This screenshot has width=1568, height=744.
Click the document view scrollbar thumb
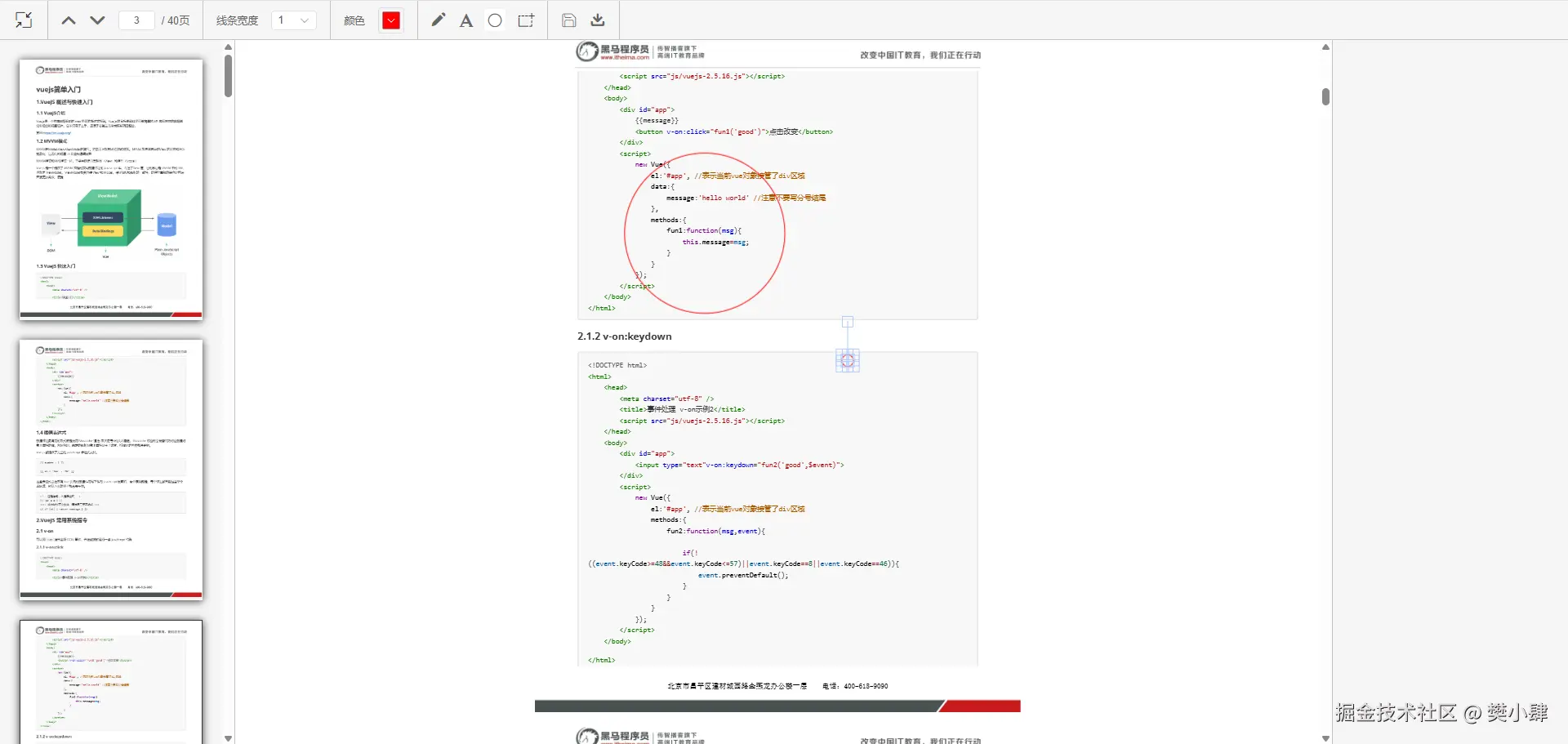(1325, 96)
